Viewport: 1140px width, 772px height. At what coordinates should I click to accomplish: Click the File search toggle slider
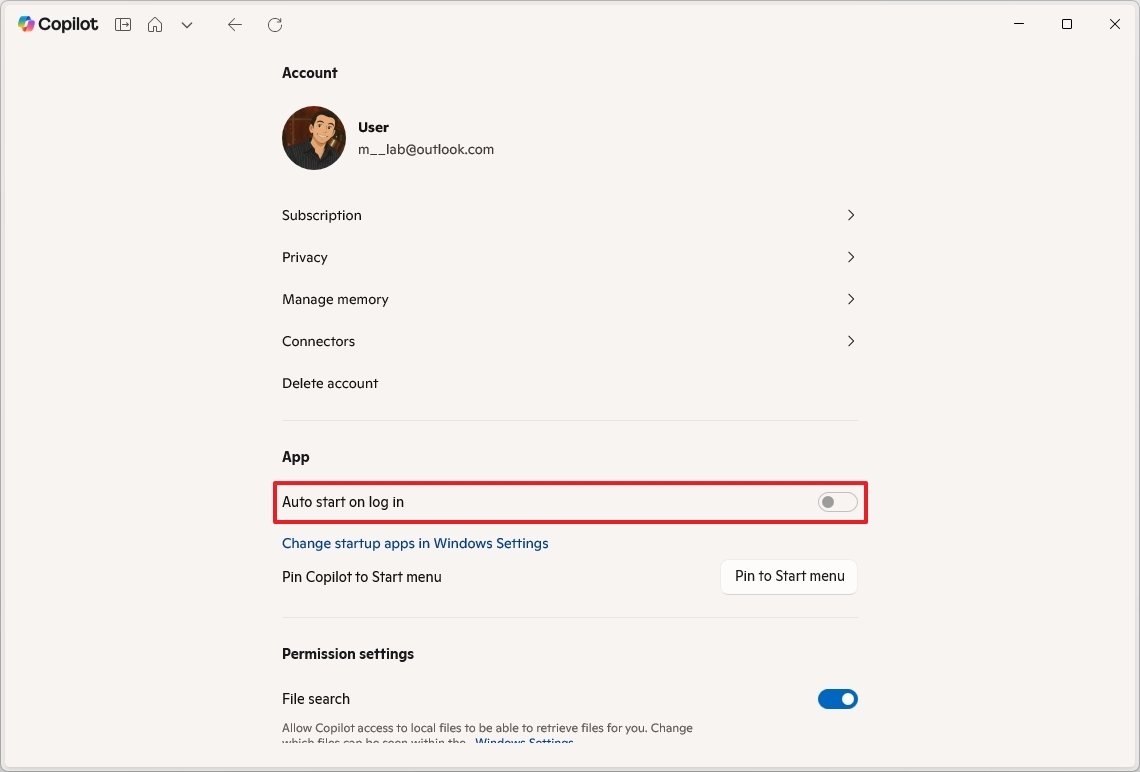(838, 698)
